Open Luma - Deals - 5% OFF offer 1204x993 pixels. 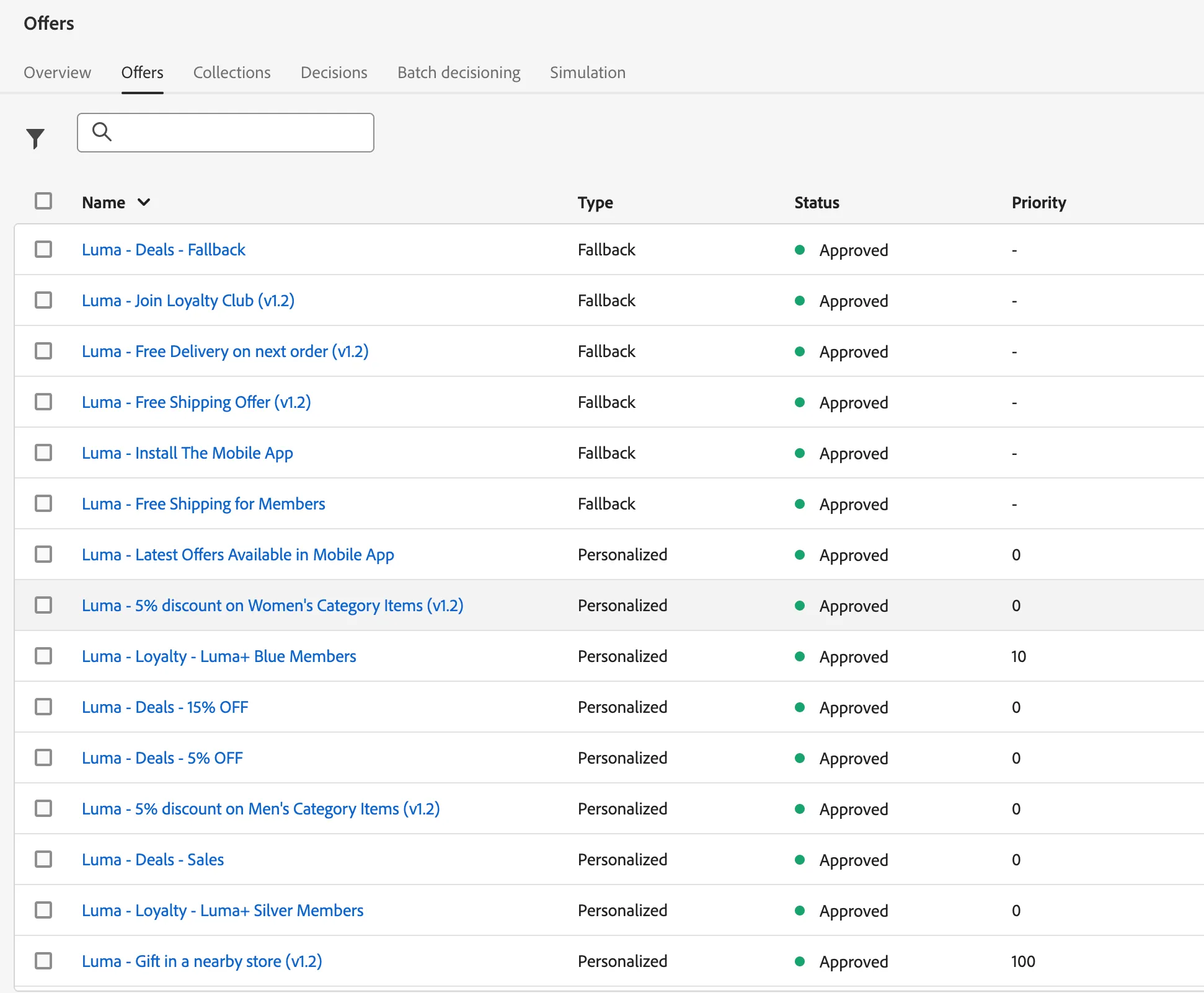(162, 758)
